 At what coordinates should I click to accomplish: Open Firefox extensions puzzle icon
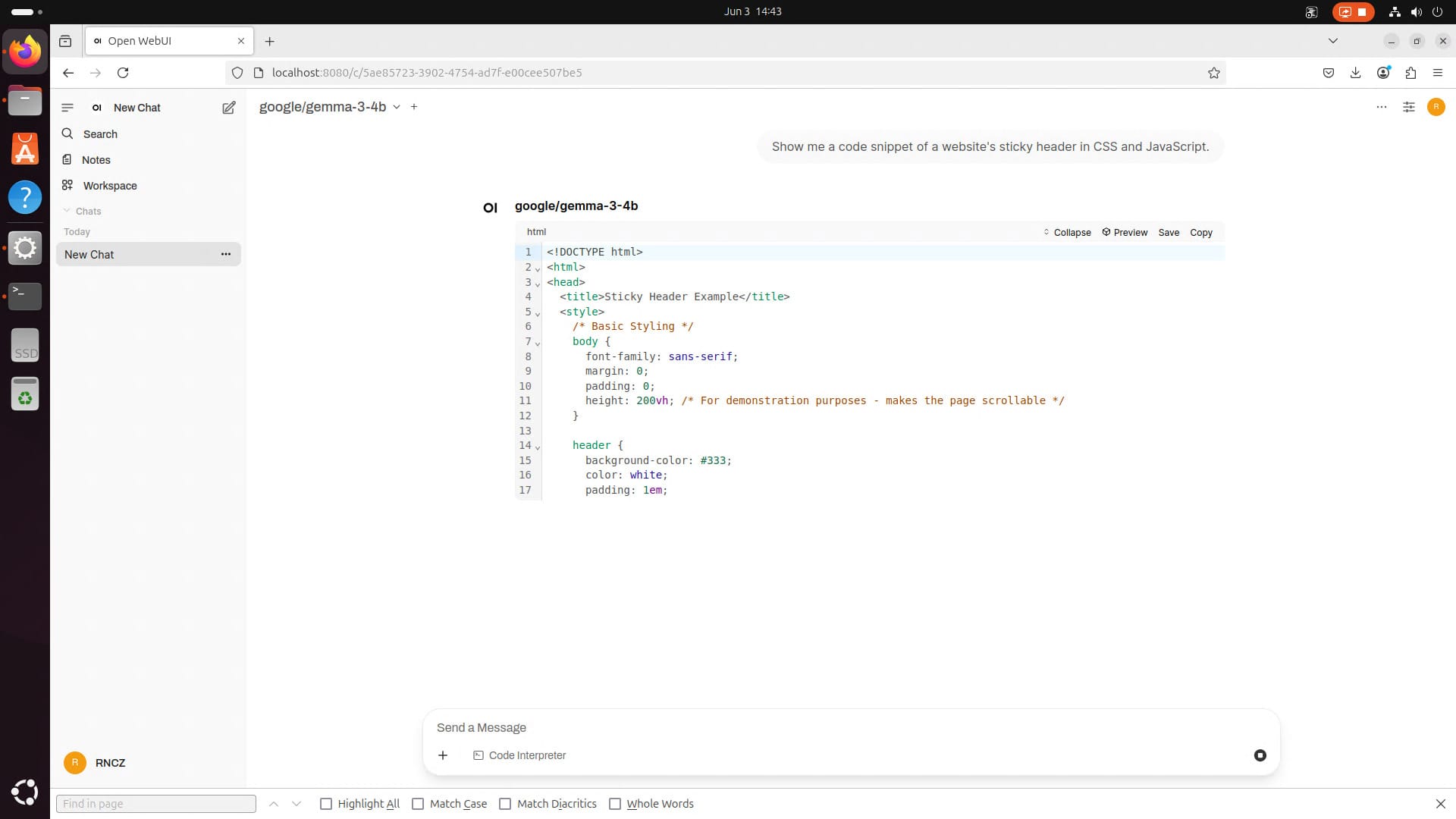[1410, 73]
